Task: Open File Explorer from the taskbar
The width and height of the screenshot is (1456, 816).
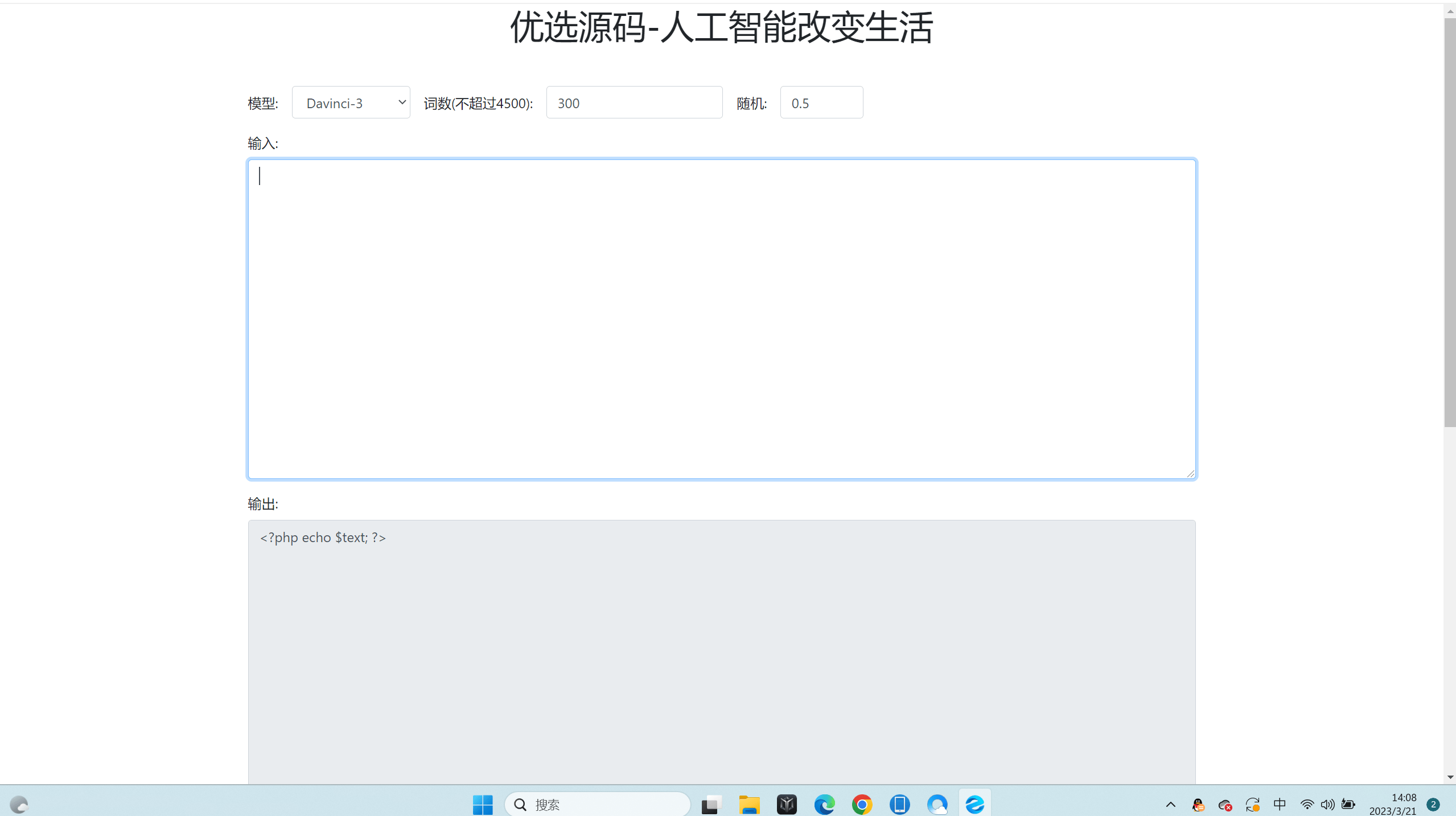Action: [x=749, y=804]
